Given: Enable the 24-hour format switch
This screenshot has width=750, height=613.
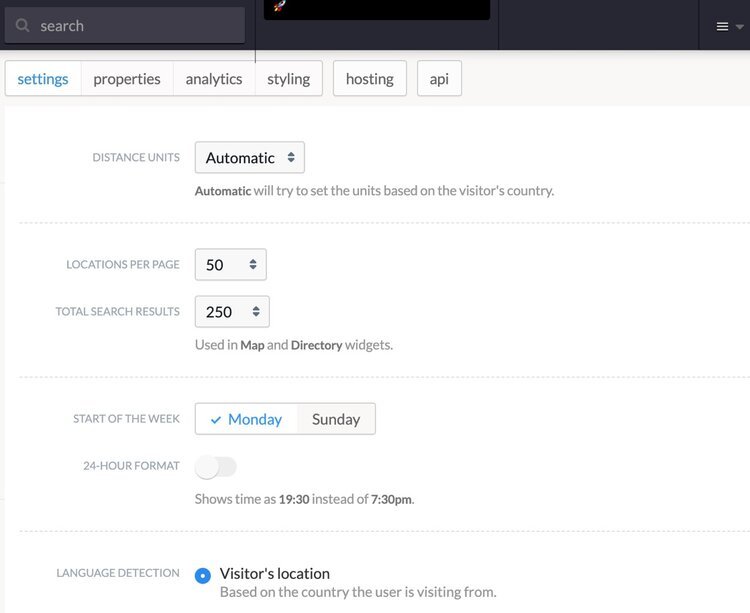Looking at the screenshot, I should [216, 467].
